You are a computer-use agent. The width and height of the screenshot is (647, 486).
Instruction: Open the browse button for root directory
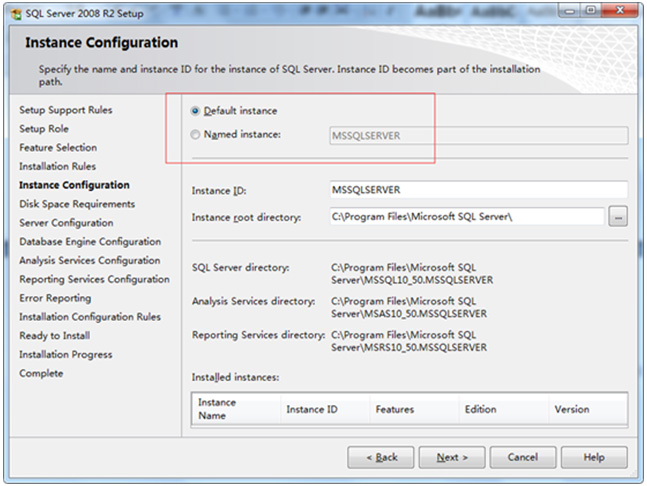(x=618, y=216)
